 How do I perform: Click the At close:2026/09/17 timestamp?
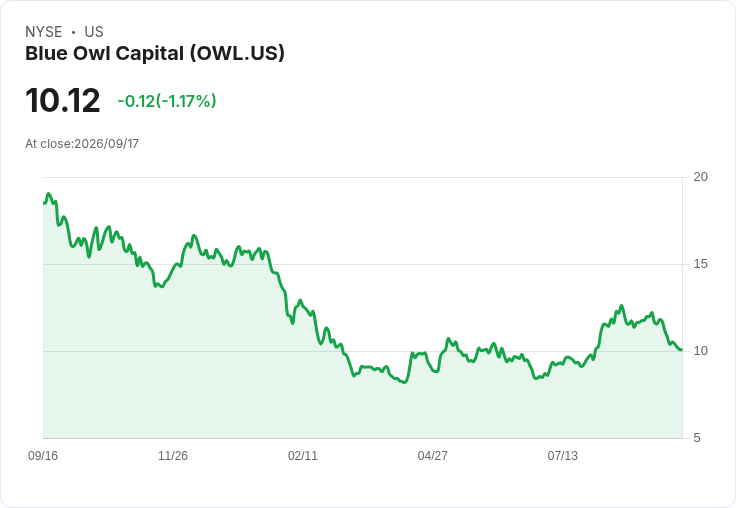click(x=82, y=144)
